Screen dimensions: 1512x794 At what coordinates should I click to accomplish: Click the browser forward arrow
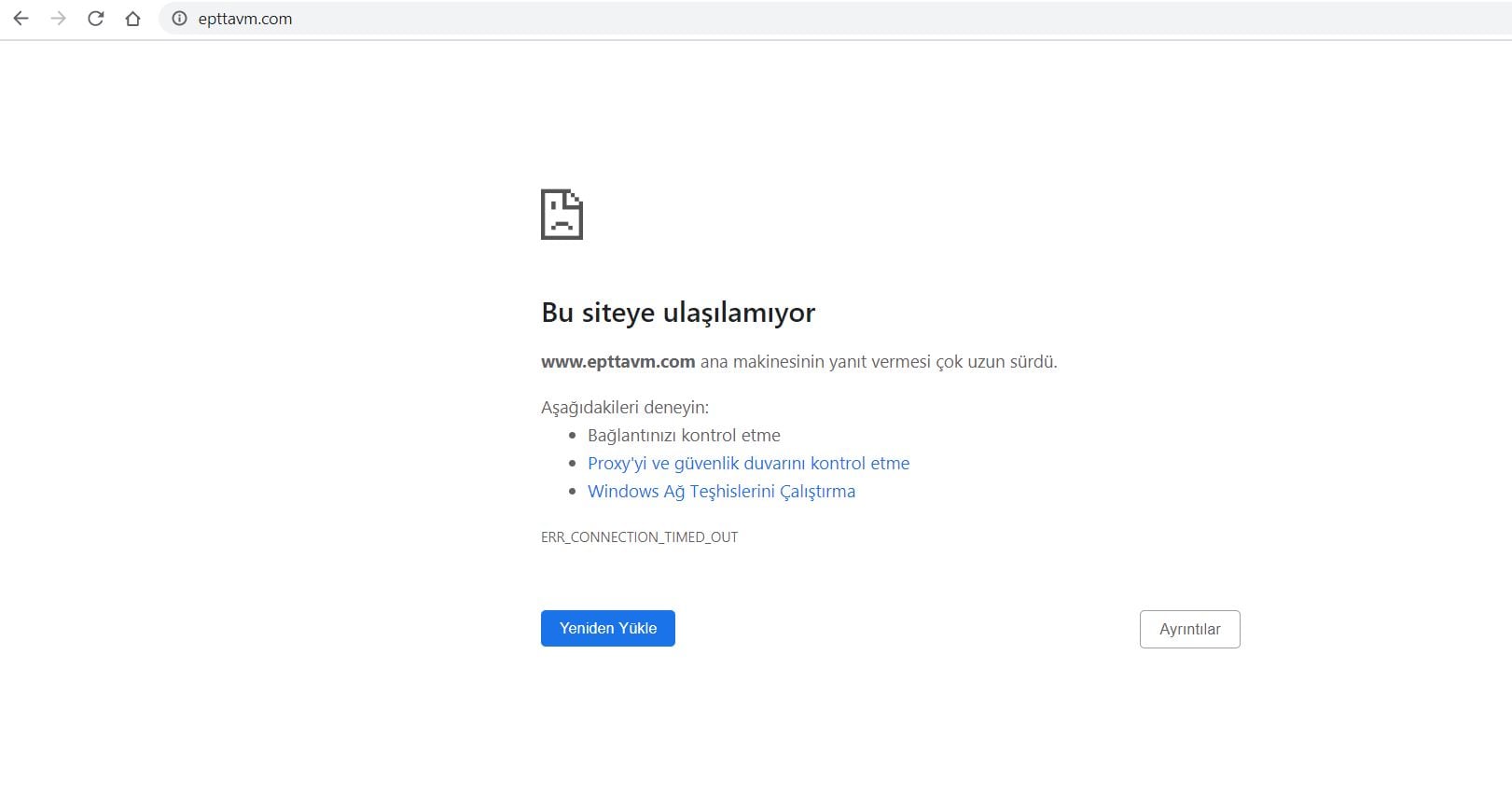[x=58, y=19]
